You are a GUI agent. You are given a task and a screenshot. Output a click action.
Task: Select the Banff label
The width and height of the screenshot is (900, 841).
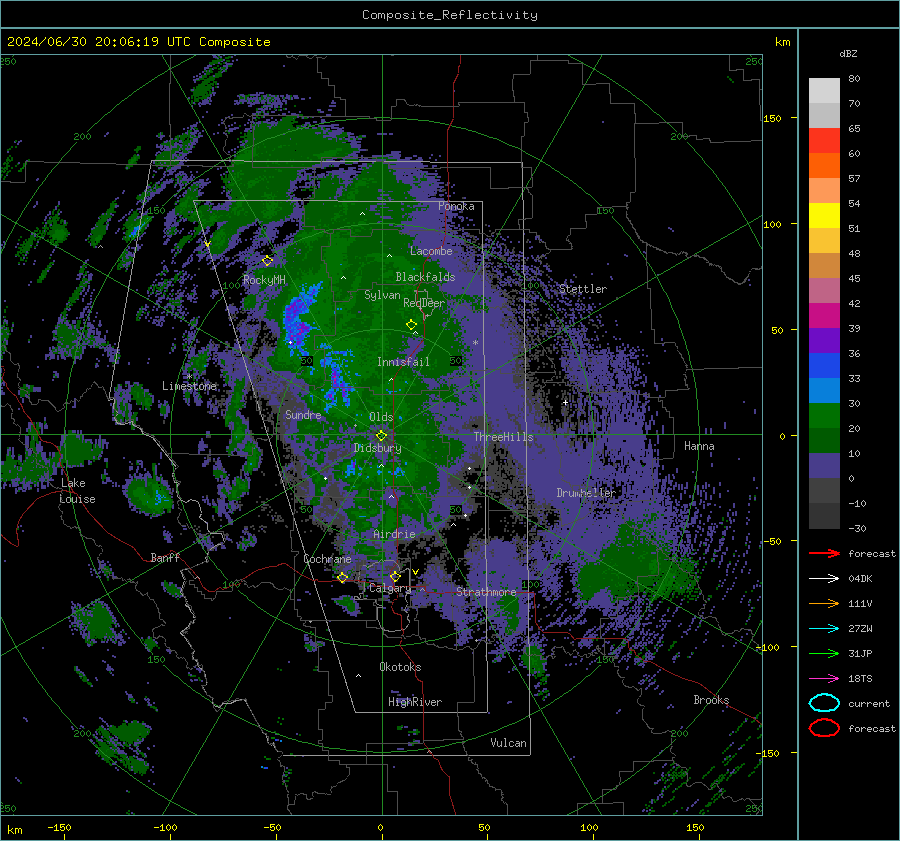point(165,557)
